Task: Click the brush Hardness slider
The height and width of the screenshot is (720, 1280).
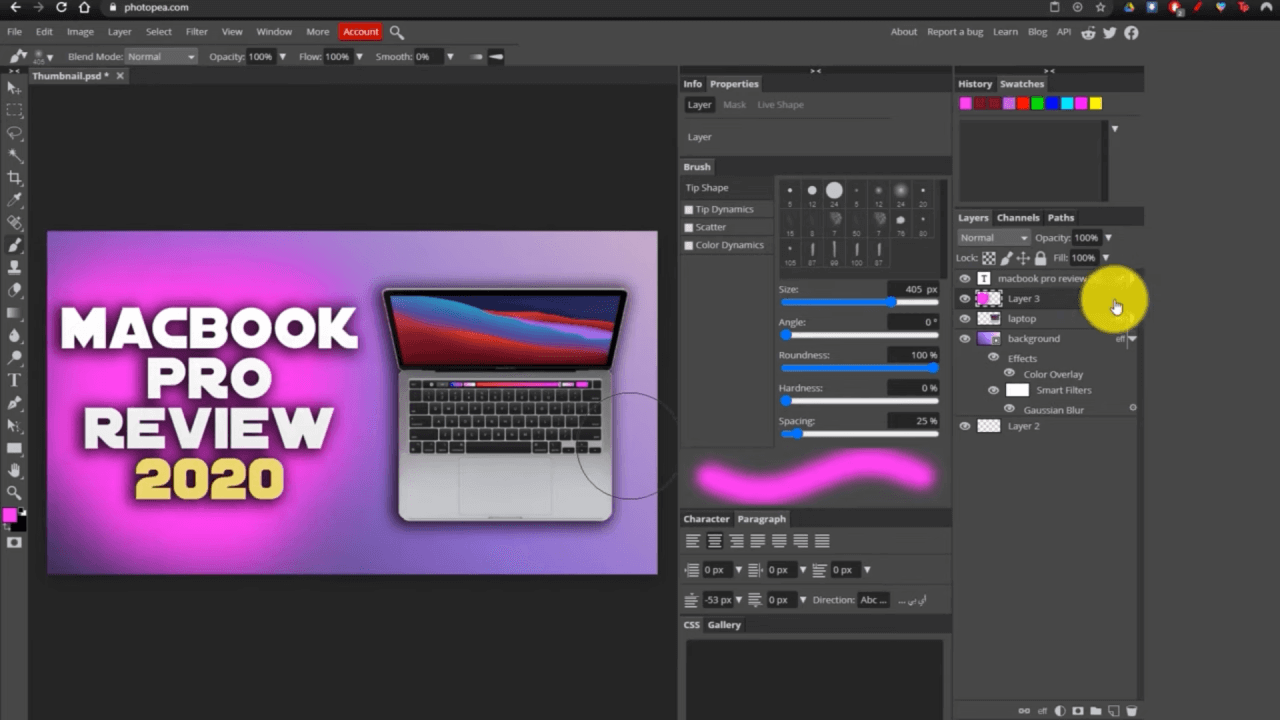Action: tap(859, 401)
